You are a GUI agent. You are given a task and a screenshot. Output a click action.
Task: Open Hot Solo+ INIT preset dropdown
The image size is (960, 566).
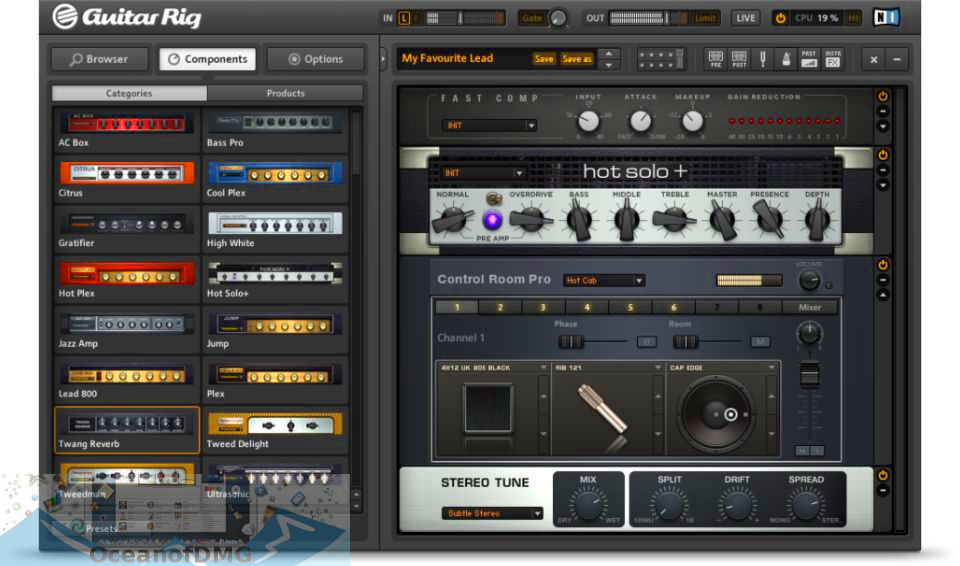[x=483, y=173]
